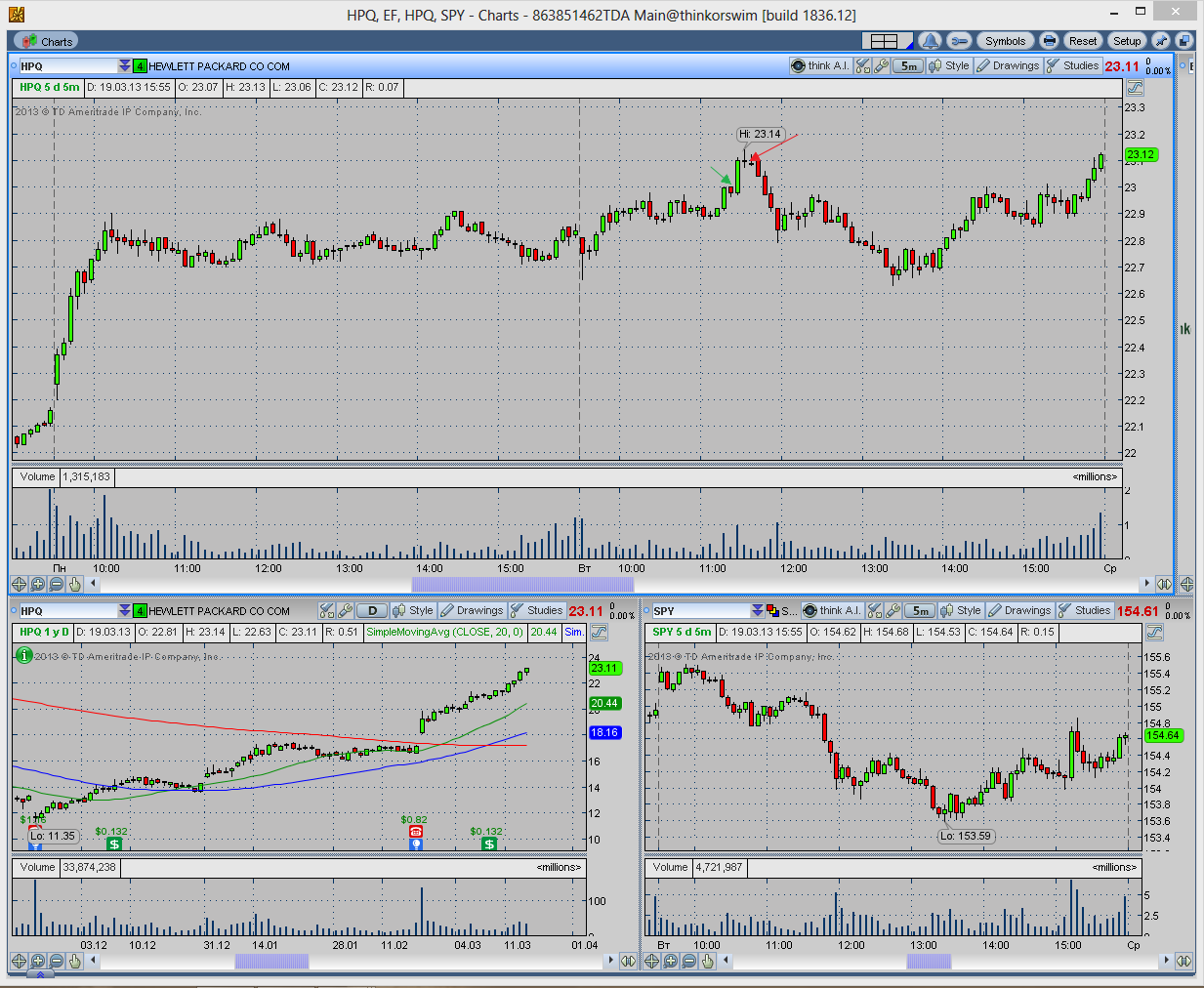
Task: Toggle curve scale icon in top chart
Action: 1135,87
